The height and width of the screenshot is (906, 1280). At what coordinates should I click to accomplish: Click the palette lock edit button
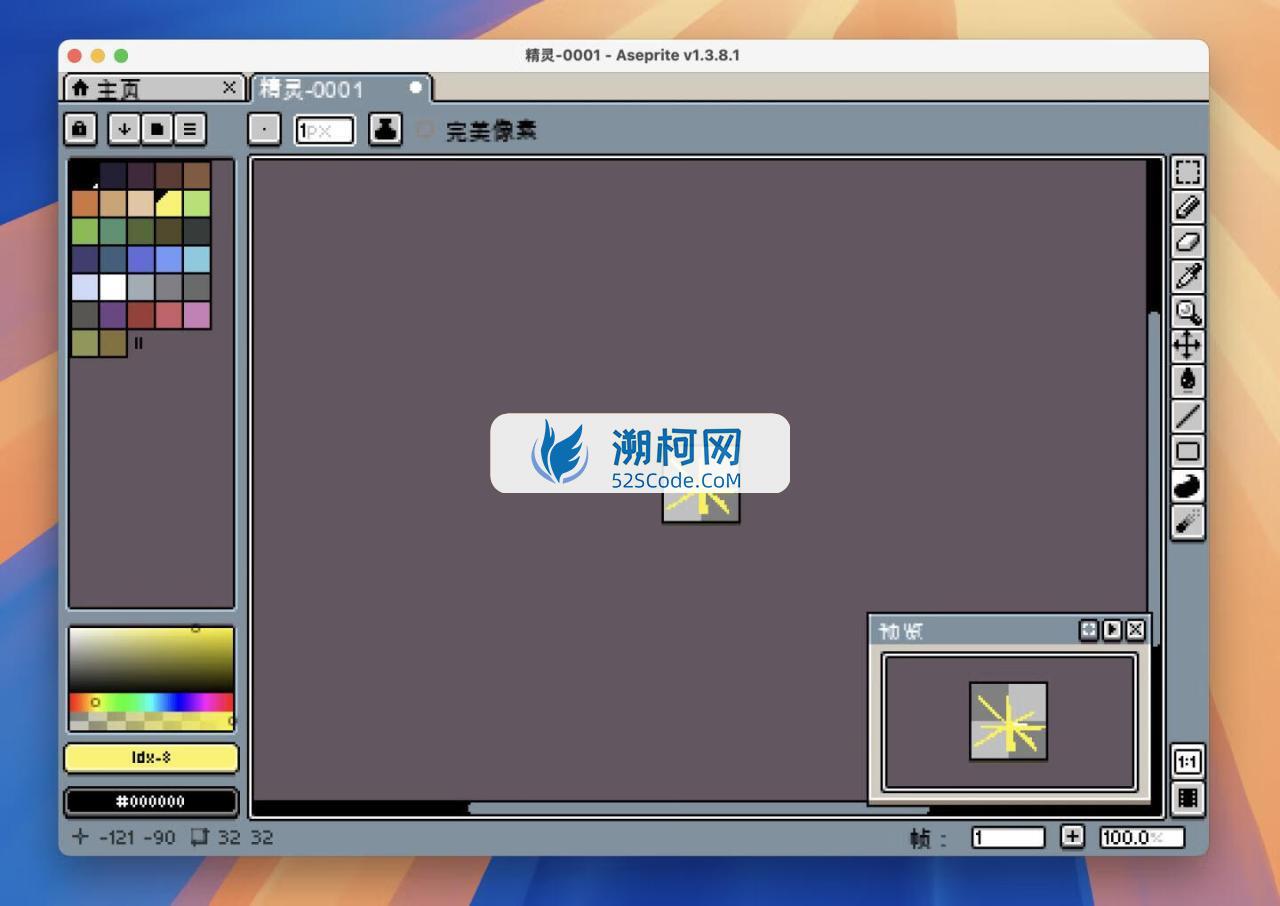point(80,129)
